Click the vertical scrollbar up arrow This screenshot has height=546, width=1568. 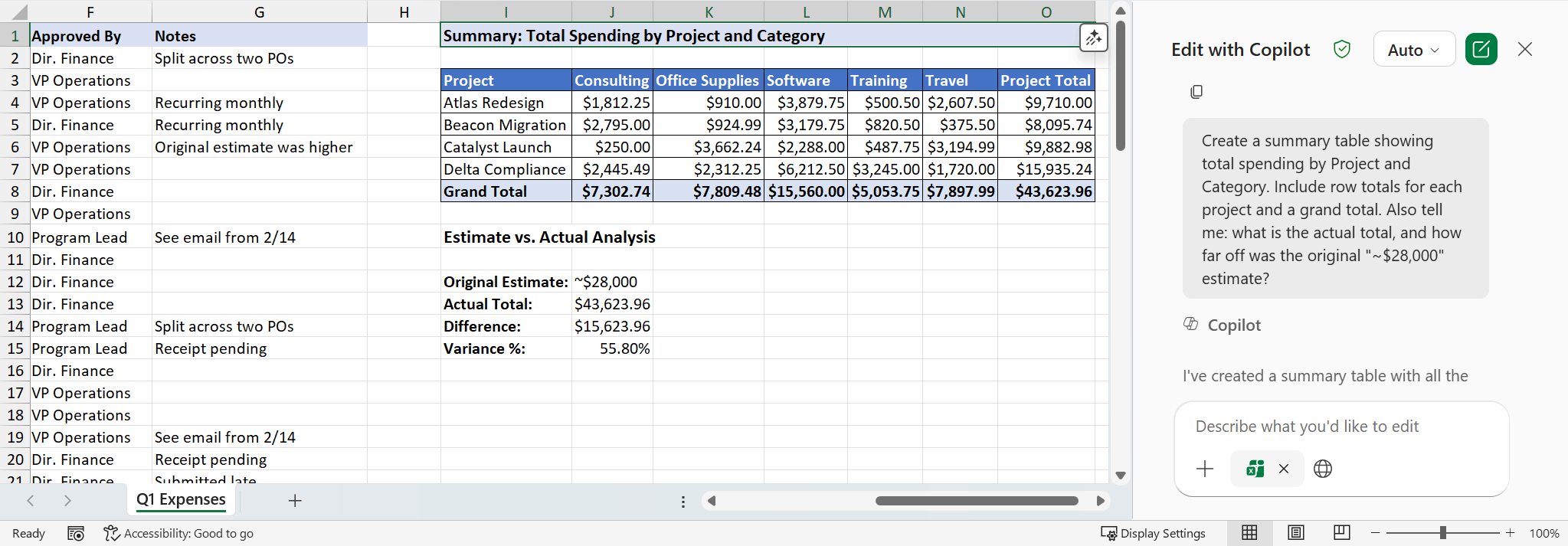(1121, 11)
